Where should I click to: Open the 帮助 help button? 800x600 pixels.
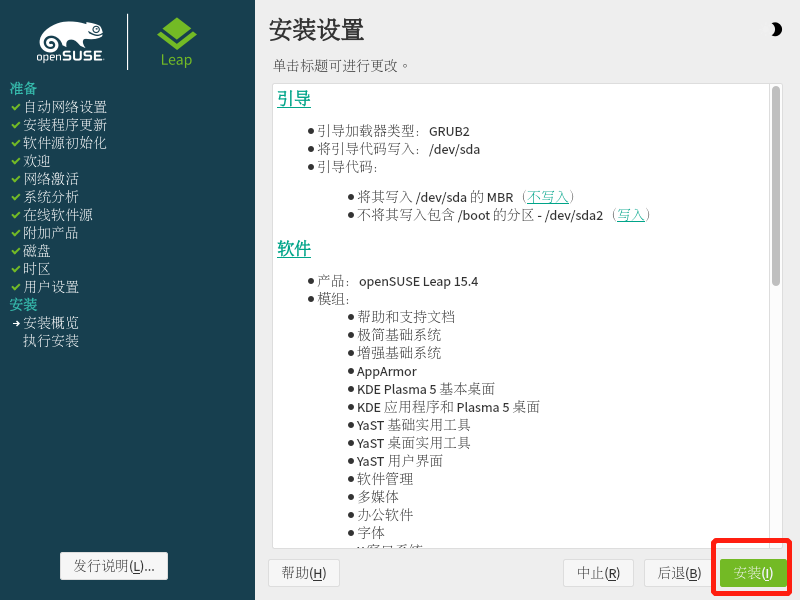304,573
